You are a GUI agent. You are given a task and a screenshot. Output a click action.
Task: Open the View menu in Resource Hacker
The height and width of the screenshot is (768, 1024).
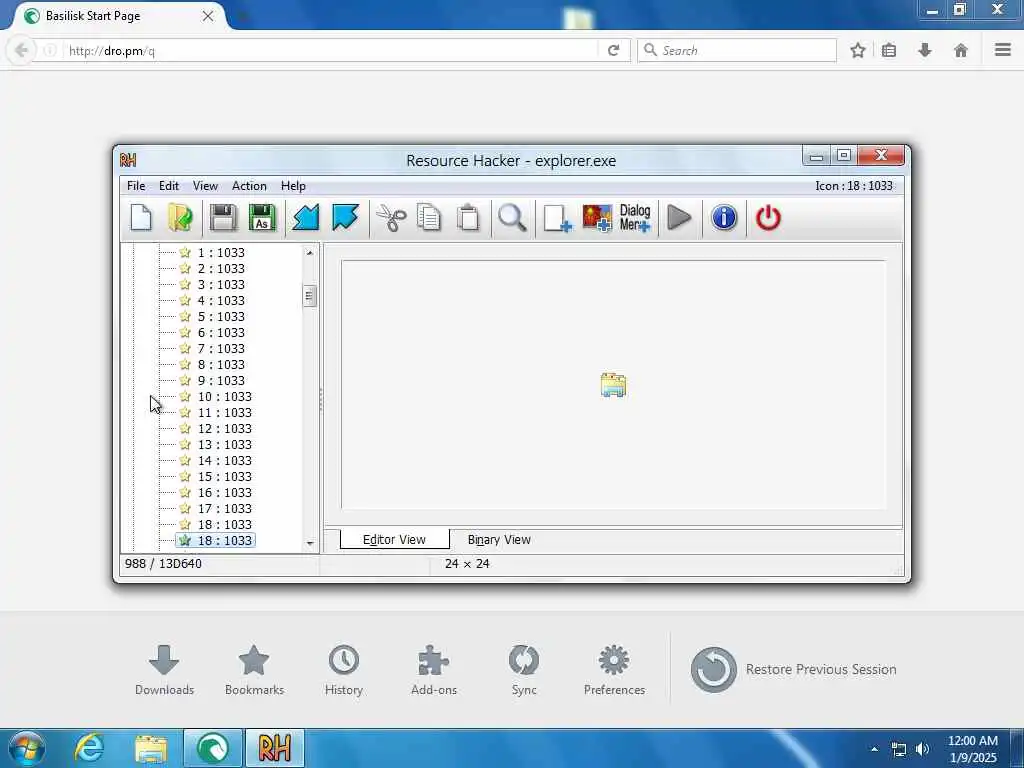pyautogui.click(x=205, y=186)
